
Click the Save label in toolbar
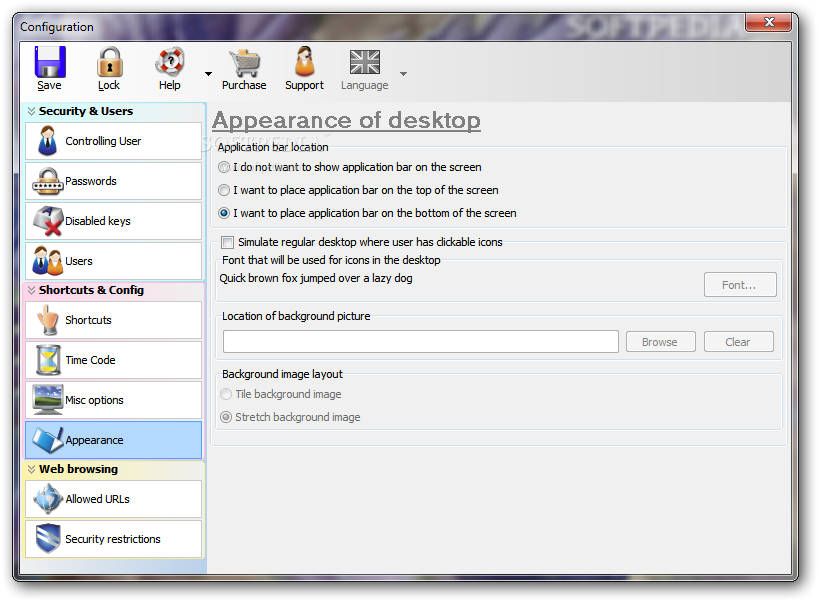[x=49, y=85]
